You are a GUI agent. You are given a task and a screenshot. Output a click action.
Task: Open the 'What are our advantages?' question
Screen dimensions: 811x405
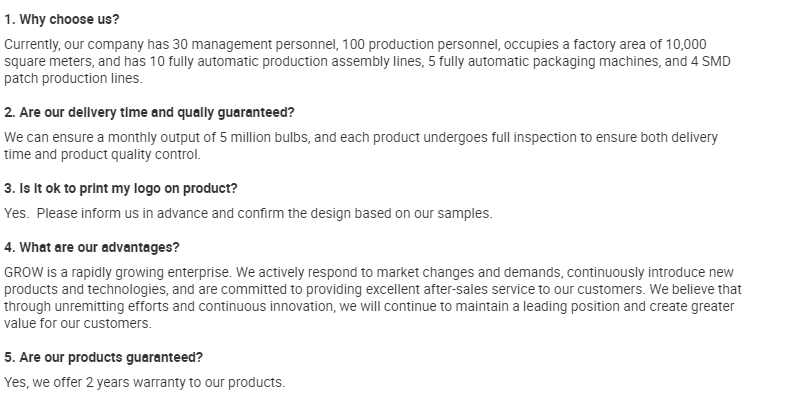tap(92, 247)
